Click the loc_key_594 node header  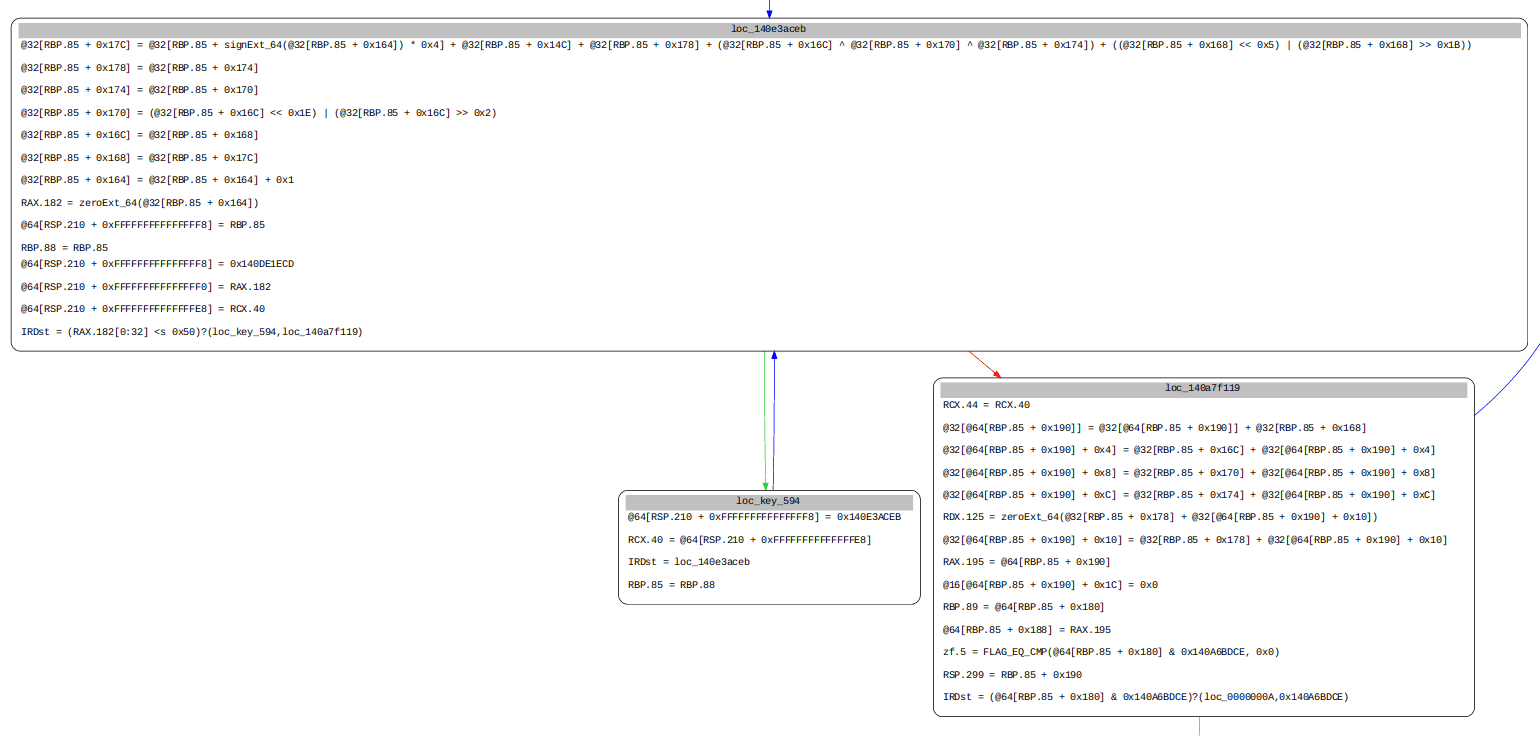click(768, 501)
